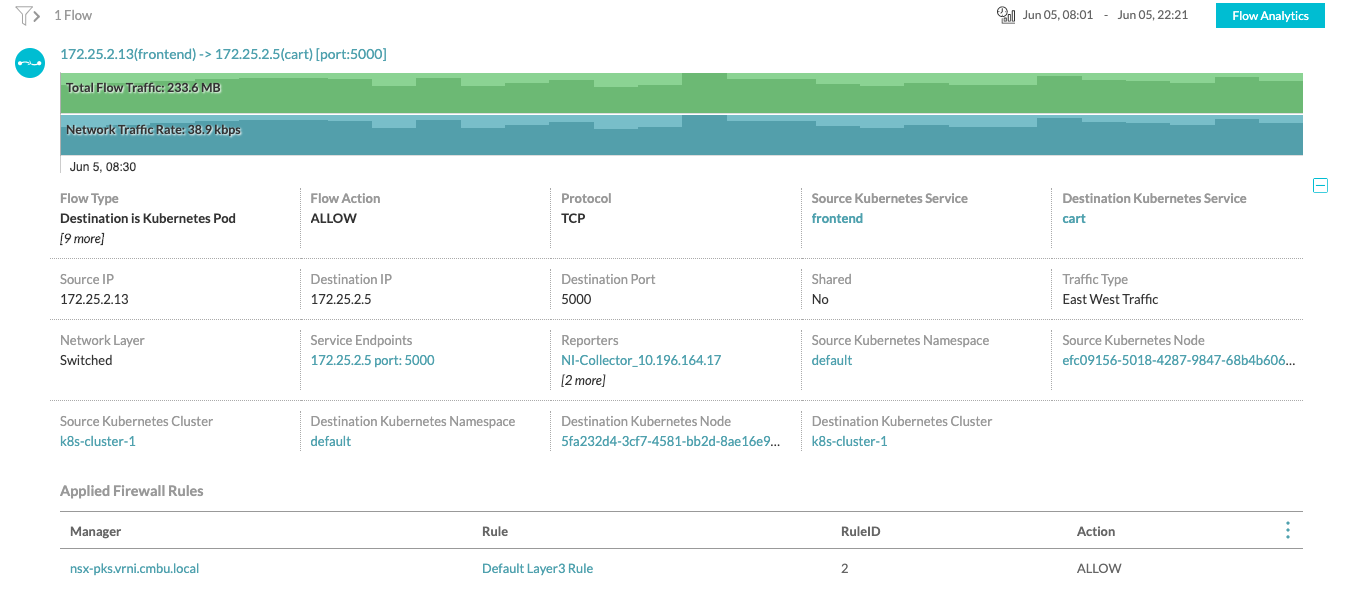Open NI-Collector_10.196.164.17 reporter link
Image resolution: width=1348 pixels, height=602 pixels.
coord(641,360)
